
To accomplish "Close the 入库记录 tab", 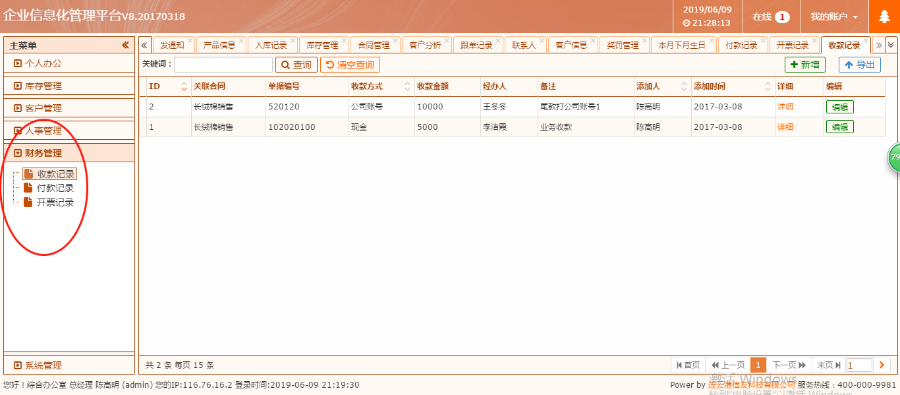I will pos(293,40).
